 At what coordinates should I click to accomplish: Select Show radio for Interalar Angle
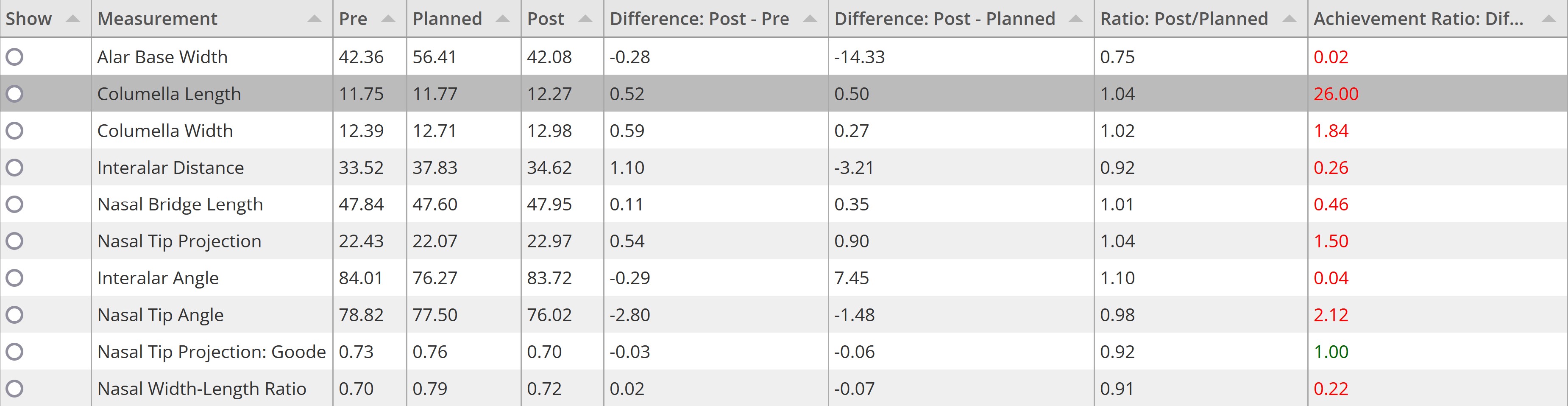[x=14, y=278]
